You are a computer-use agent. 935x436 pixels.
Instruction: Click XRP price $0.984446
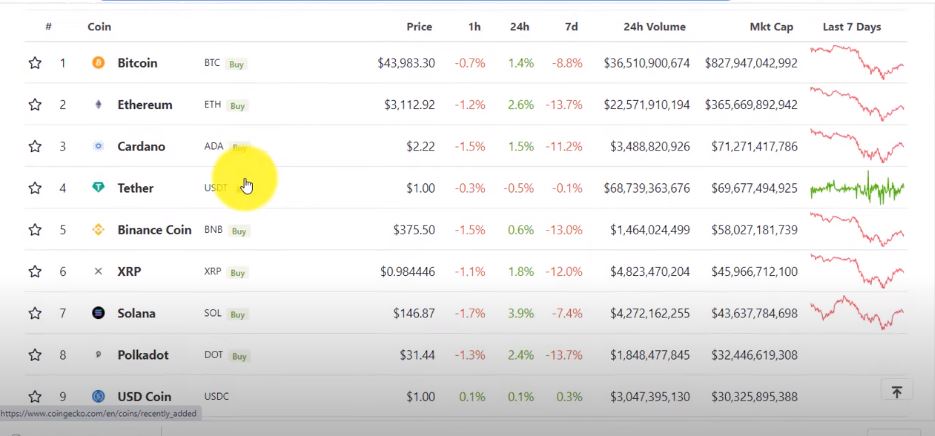[x=408, y=272]
